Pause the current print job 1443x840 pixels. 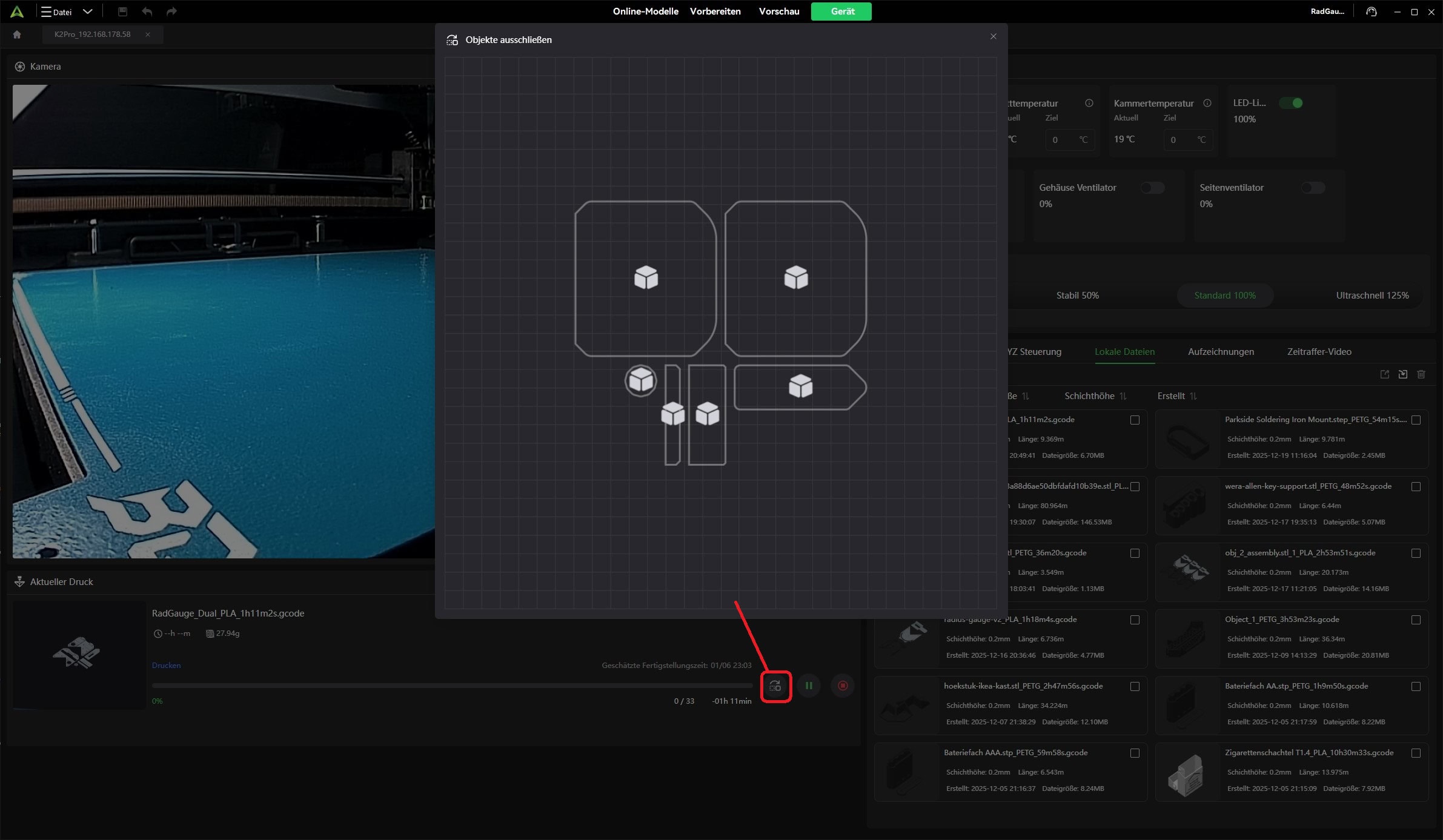point(809,686)
